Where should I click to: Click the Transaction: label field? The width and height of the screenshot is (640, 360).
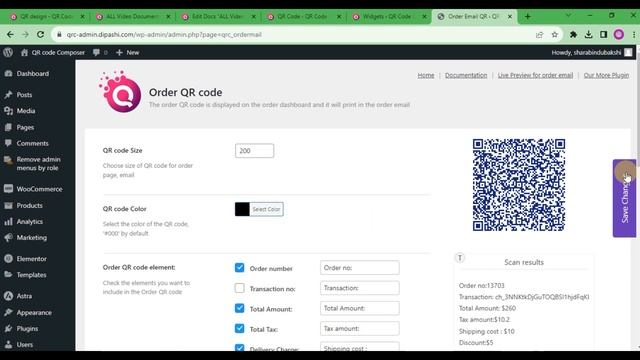pyautogui.click(x=360, y=288)
